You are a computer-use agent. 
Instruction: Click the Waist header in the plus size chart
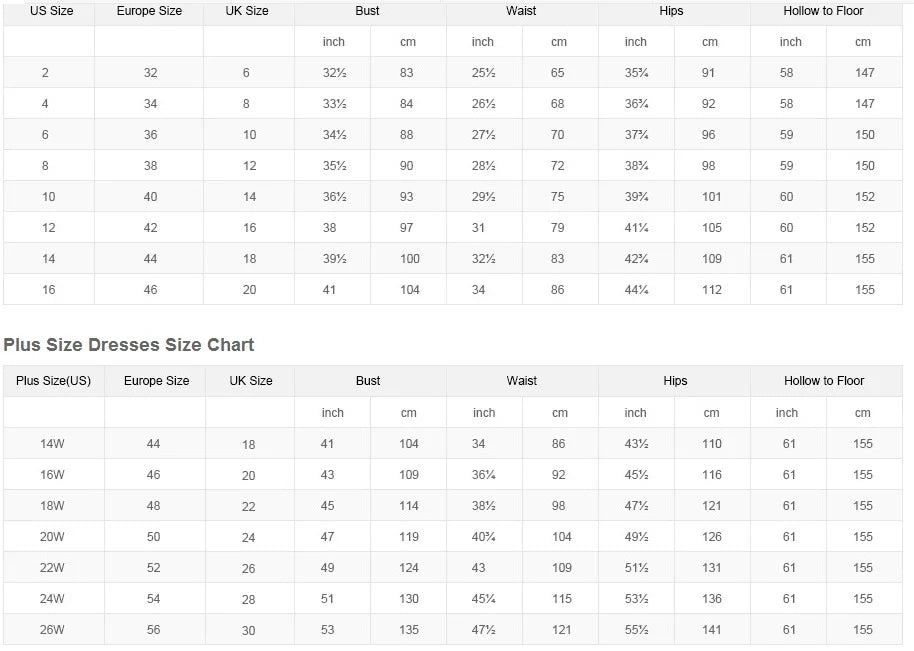point(521,381)
